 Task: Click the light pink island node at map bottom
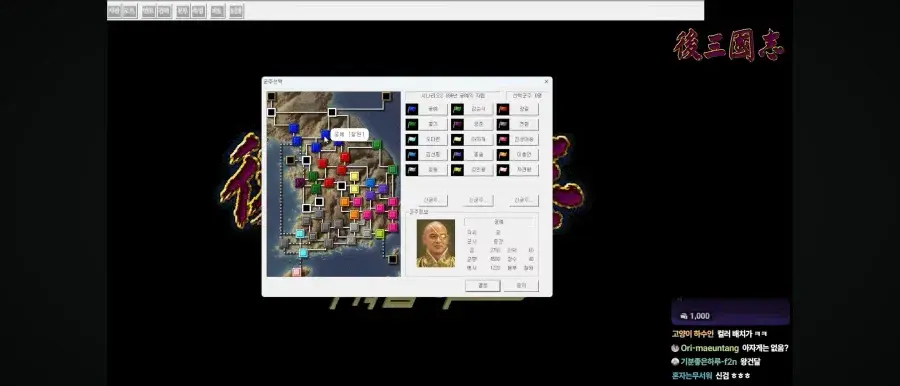(296, 272)
